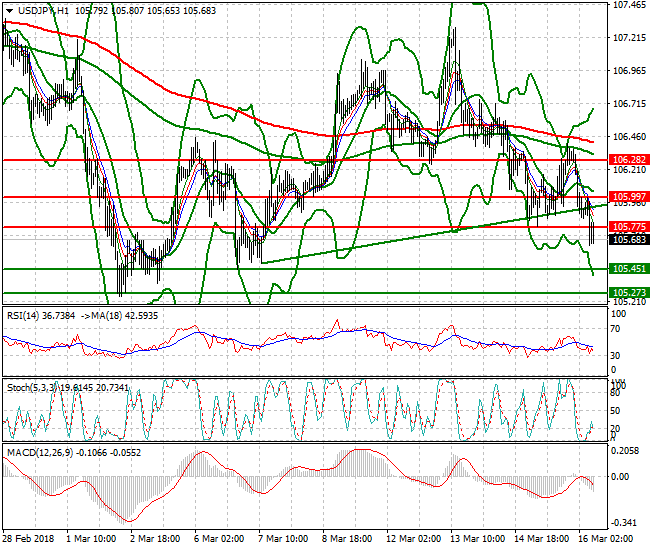Click the -0.341 MACD scale value
This screenshot has height=550, width=650.
point(627,522)
